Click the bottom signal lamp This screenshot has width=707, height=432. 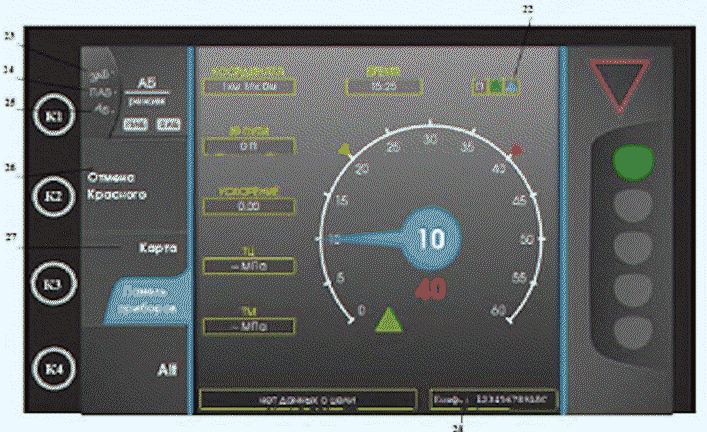(633, 333)
